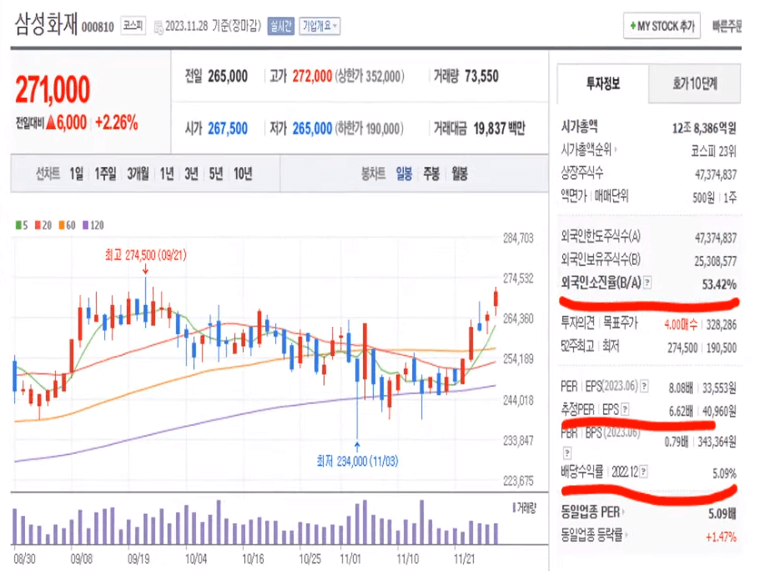Click the help icon next to 추정PER EPS
Screen dimensions: 758x571
[625, 410]
